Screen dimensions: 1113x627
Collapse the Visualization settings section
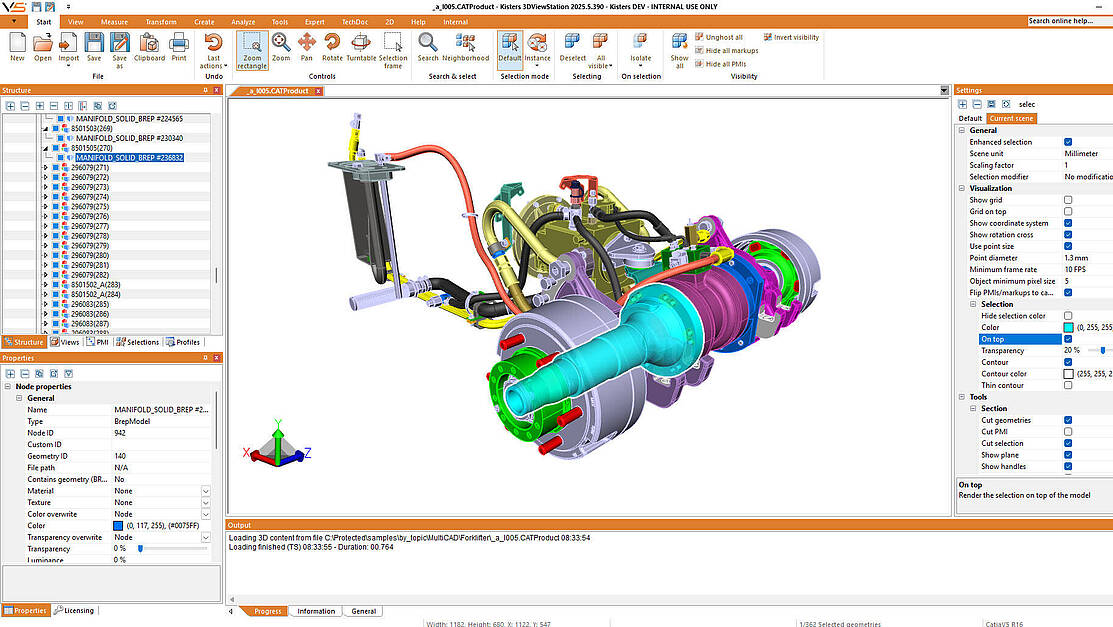962,188
